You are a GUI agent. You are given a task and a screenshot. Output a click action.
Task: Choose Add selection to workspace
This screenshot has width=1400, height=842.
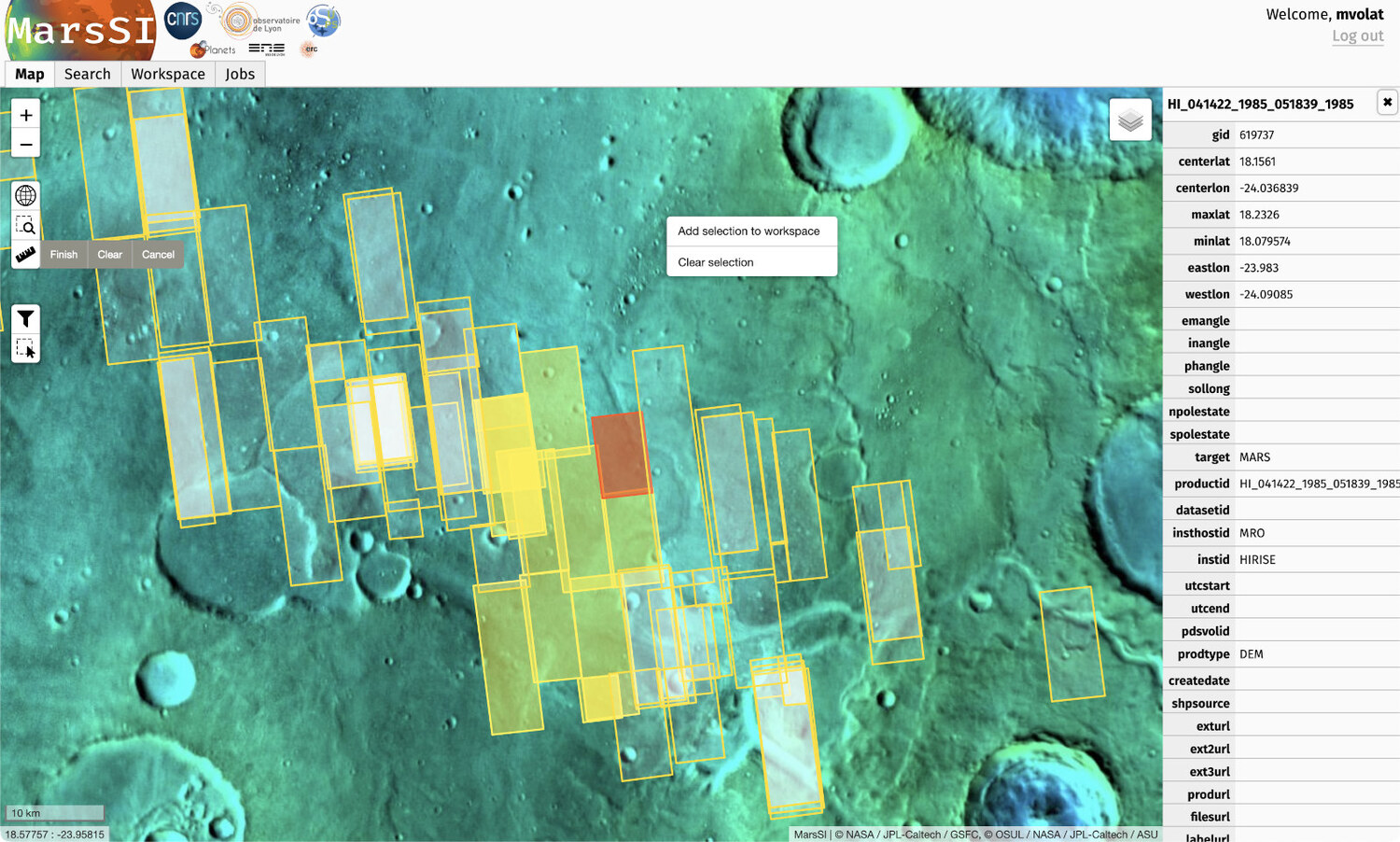(749, 232)
